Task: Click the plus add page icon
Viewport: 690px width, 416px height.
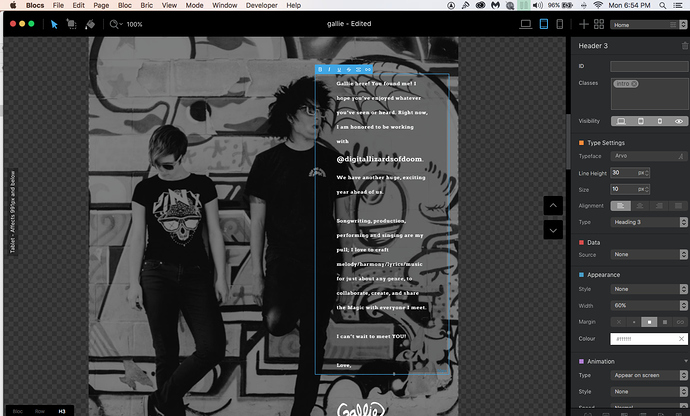Action: [582, 23]
